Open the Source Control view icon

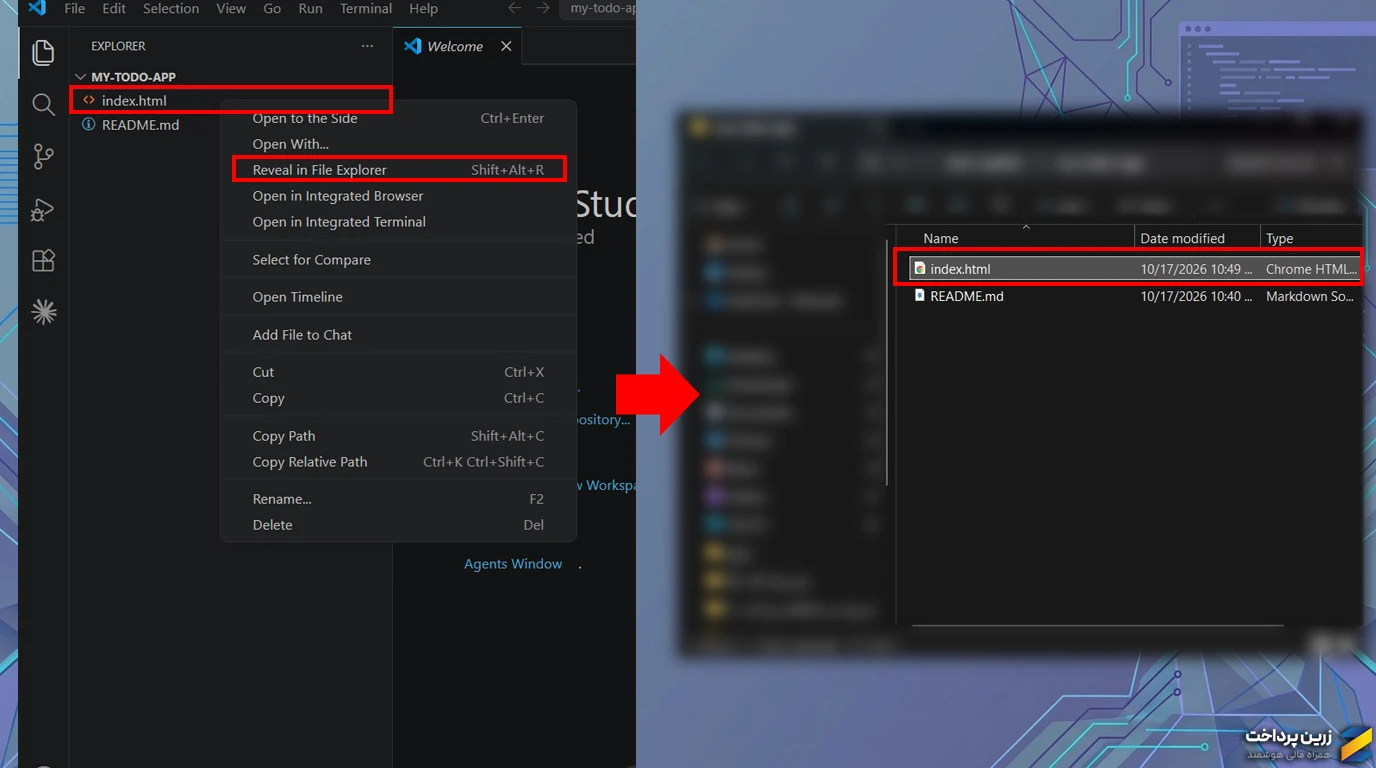(43, 157)
